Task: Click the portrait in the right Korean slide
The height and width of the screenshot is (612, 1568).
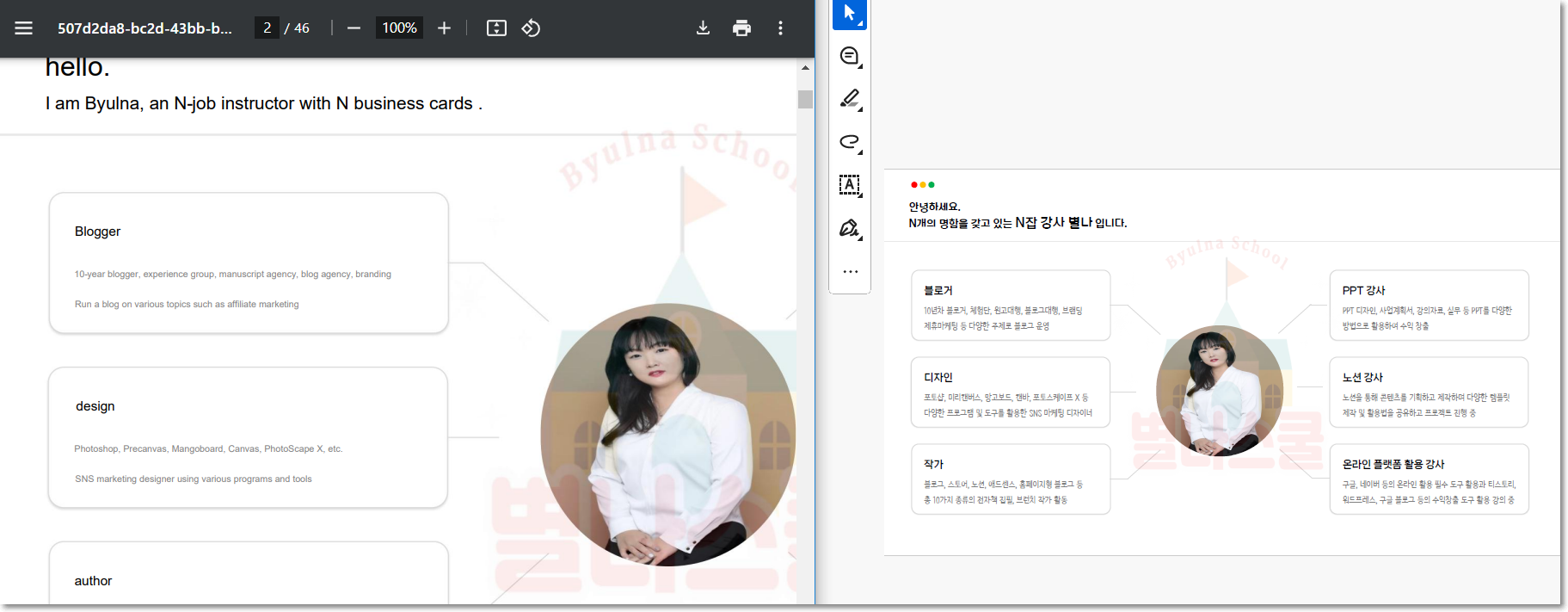Action: 1219,391
